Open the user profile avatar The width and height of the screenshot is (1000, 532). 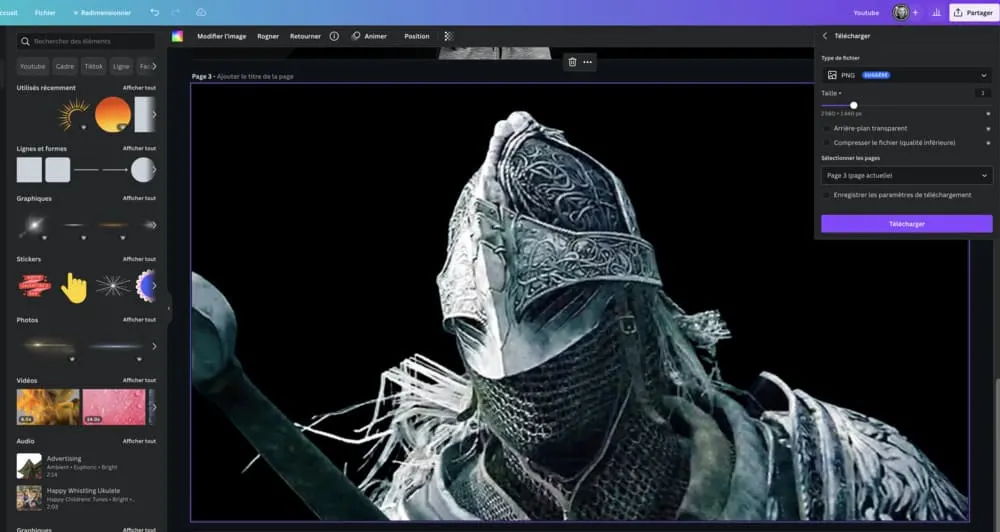pyautogui.click(x=901, y=12)
